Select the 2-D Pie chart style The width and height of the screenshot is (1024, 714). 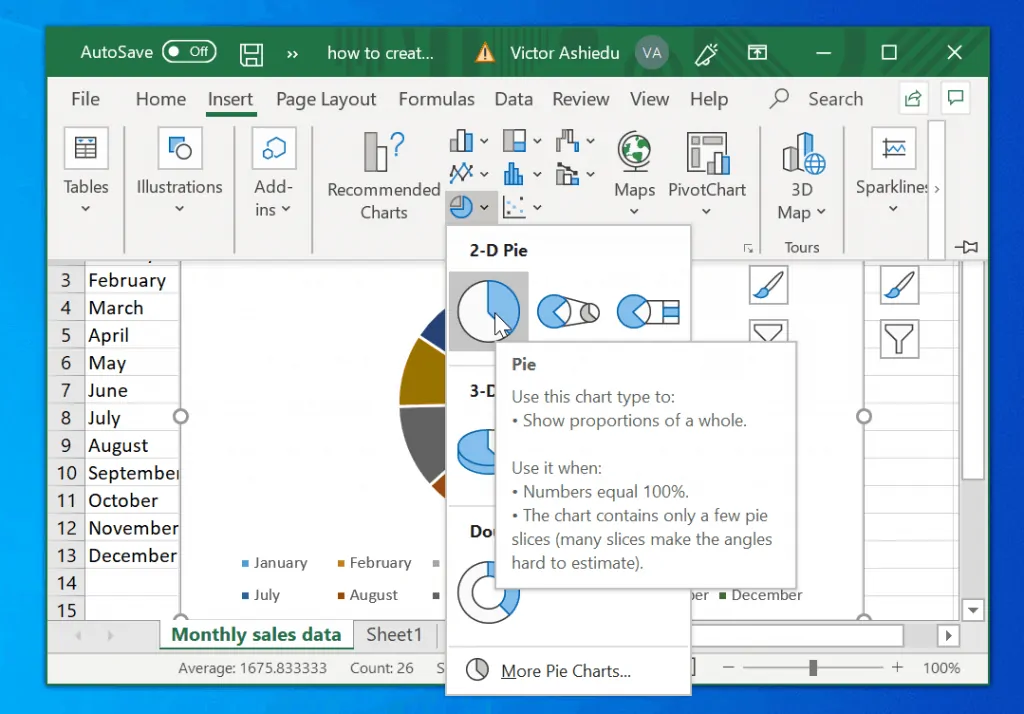[x=489, y=310]
